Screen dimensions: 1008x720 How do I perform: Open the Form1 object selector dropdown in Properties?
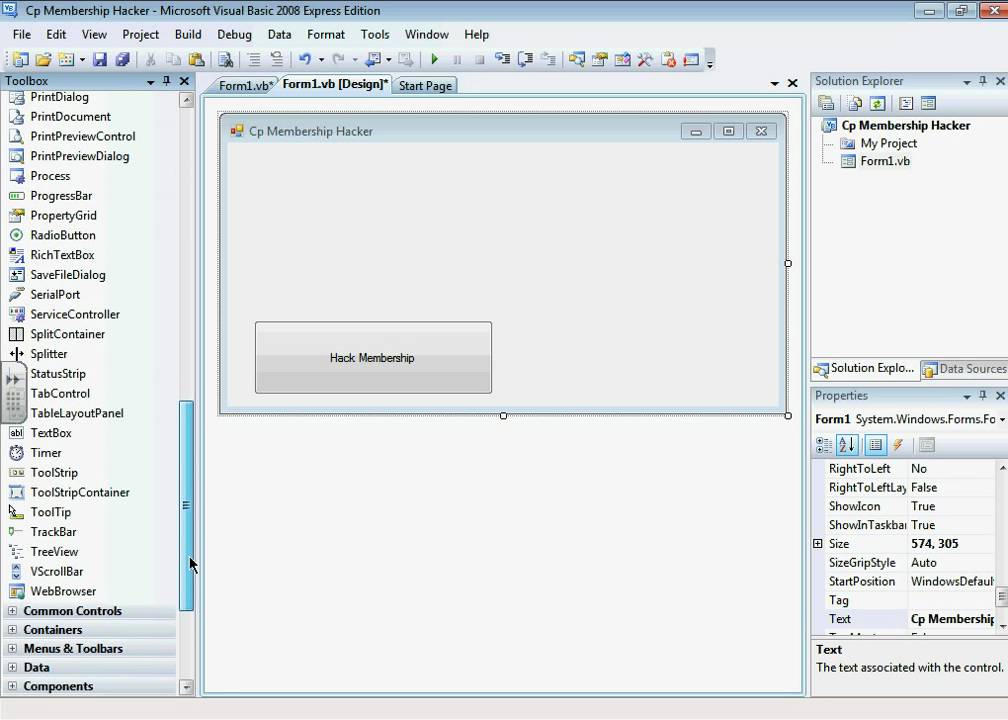(1002, 419)
